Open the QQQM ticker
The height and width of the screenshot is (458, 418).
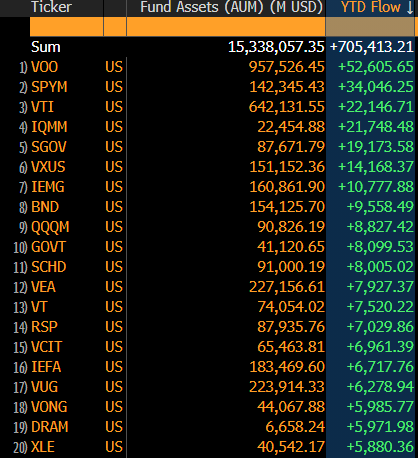pos(50,227)
